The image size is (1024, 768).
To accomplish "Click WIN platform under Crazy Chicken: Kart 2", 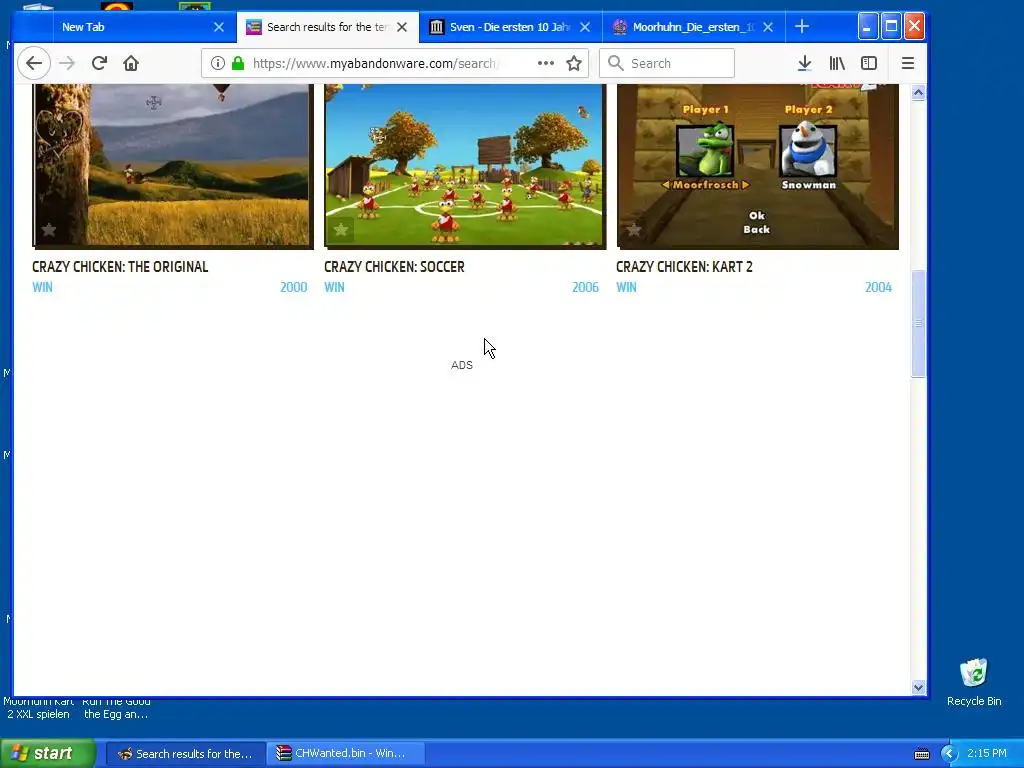I will [x=626, y=287].
